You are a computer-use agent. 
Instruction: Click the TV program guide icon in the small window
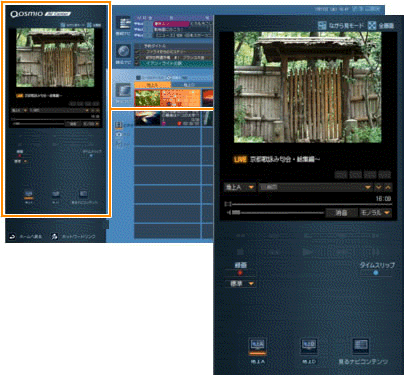[x=123, y=23]
